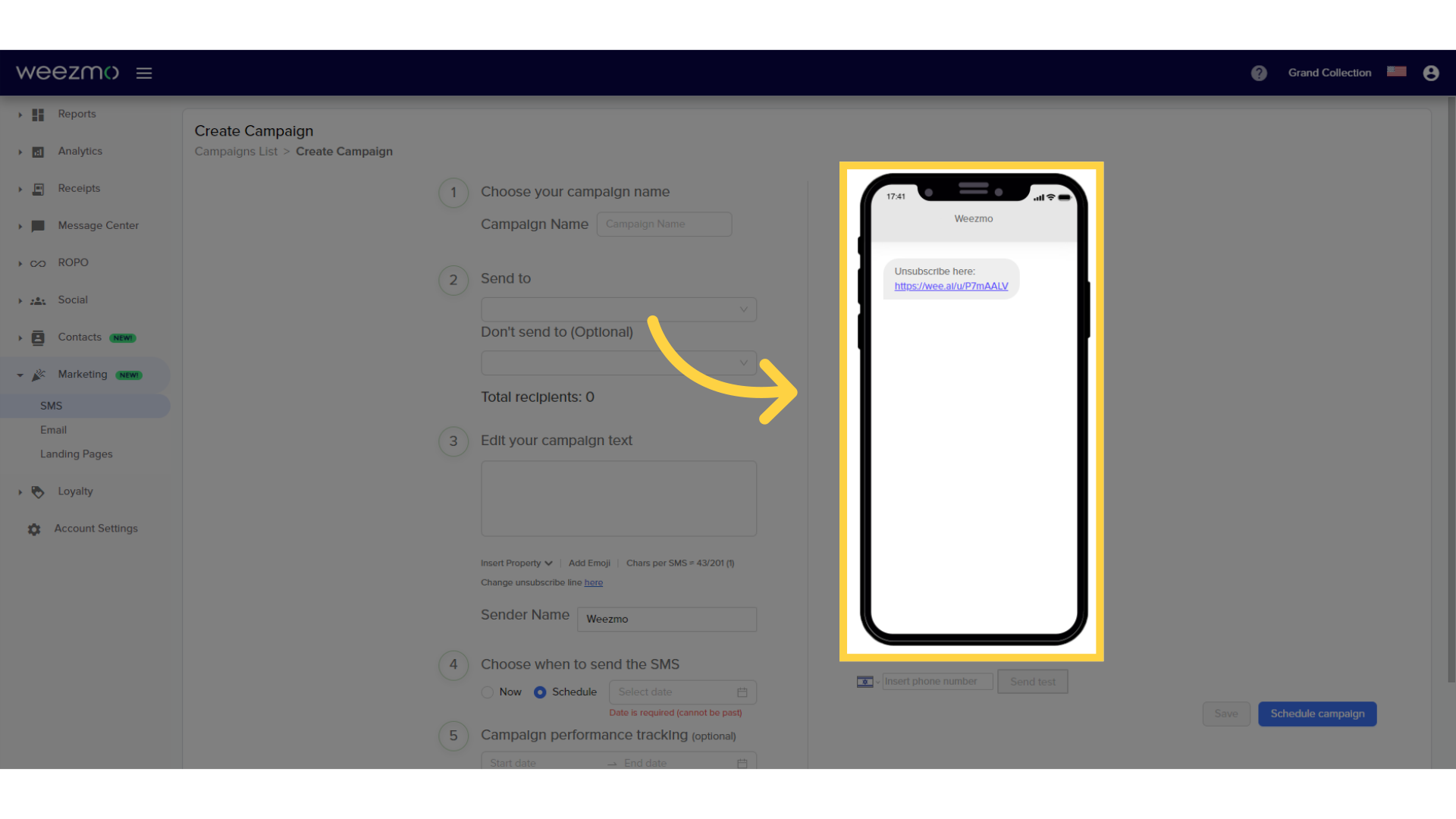Click the Landing Pages menu item
1456x819 pixels.
pos(76,454)
